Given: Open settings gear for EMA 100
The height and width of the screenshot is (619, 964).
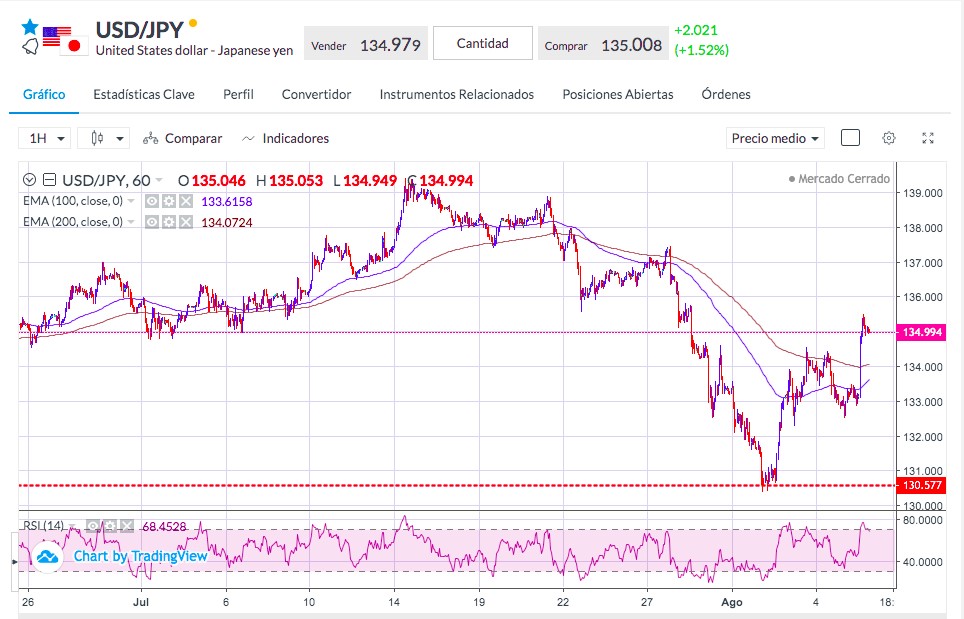Looking at the screenshot, I should 169,201.
